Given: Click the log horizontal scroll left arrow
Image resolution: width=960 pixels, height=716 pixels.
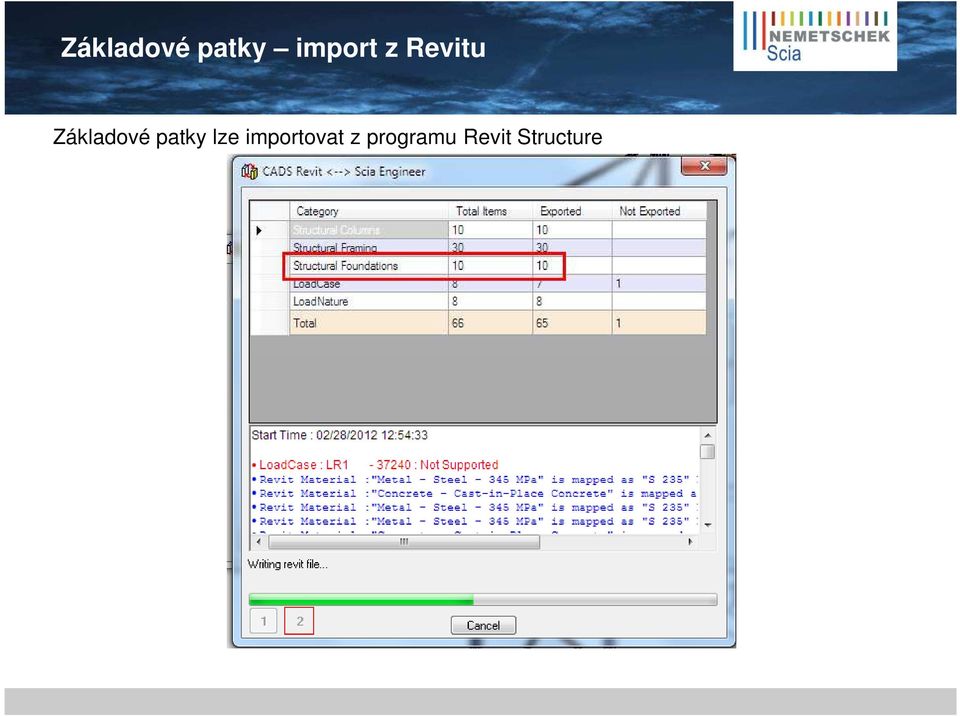Looking at the screenshot, I should (258, 542).
